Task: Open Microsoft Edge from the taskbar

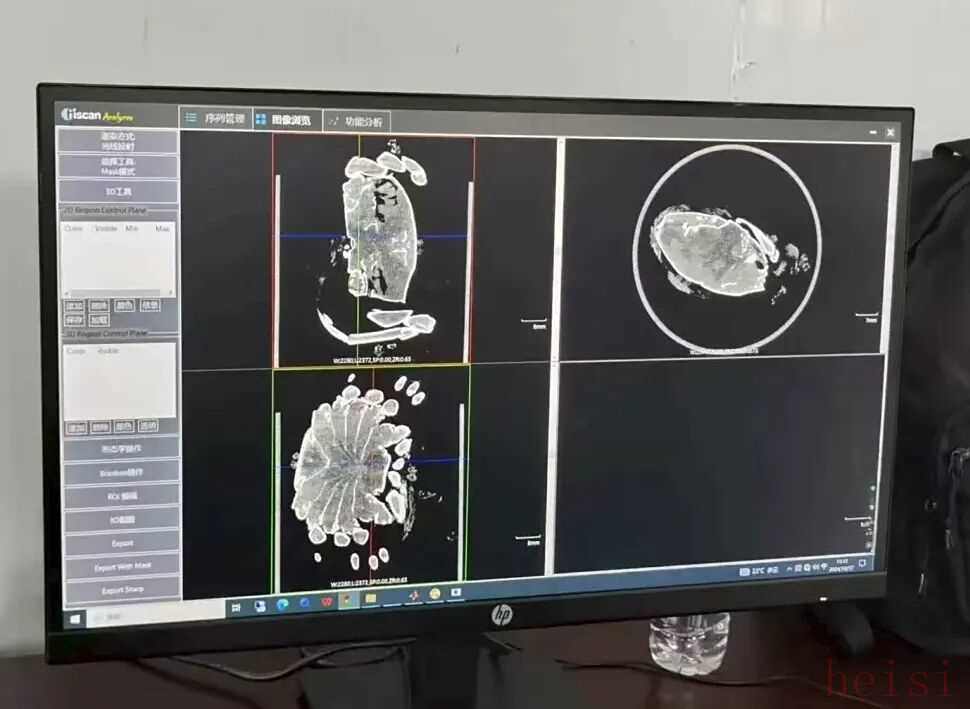Action: [x=282, y=605]
